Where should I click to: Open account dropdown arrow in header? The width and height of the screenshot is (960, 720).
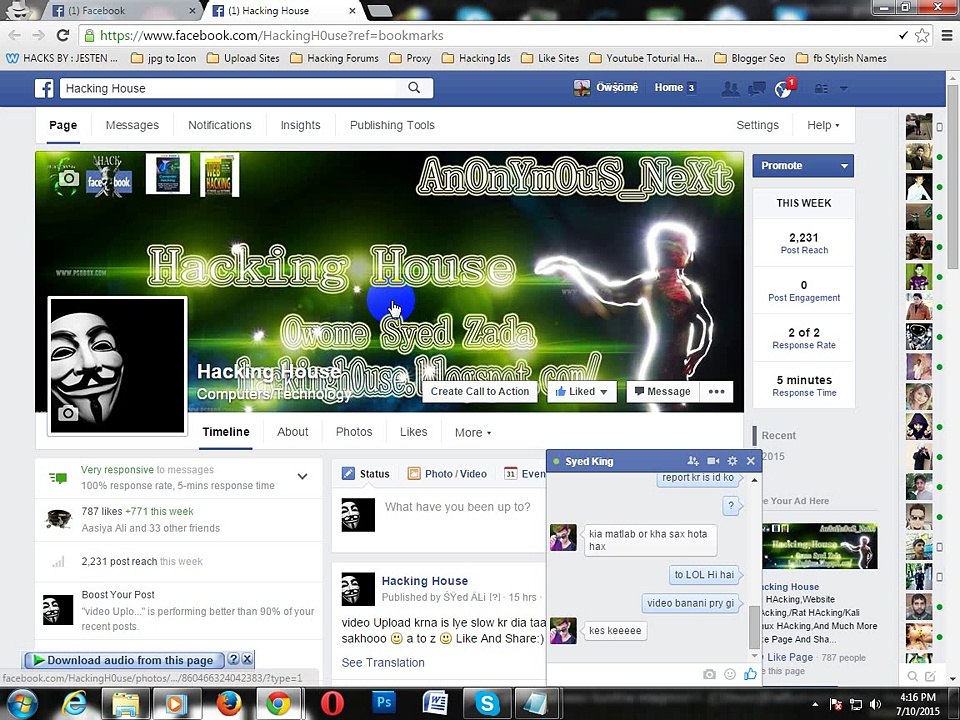844,89
